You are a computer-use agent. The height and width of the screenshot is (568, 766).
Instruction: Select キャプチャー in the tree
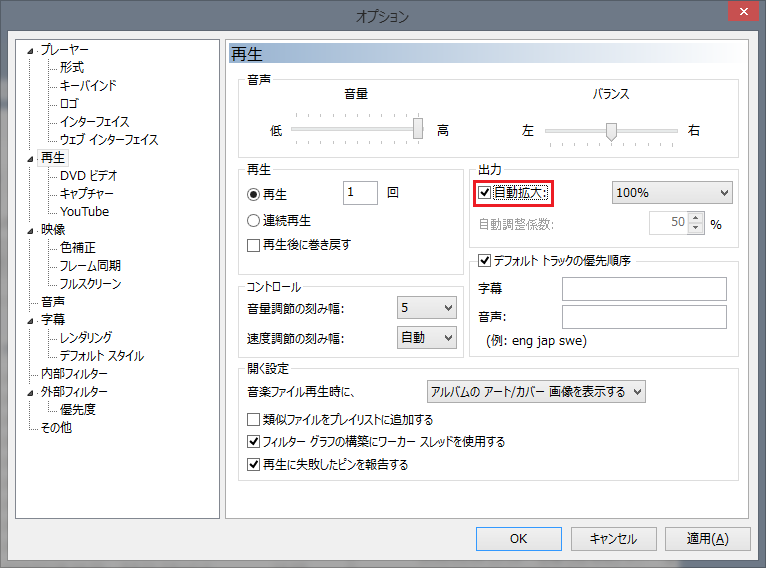(86, 193)
